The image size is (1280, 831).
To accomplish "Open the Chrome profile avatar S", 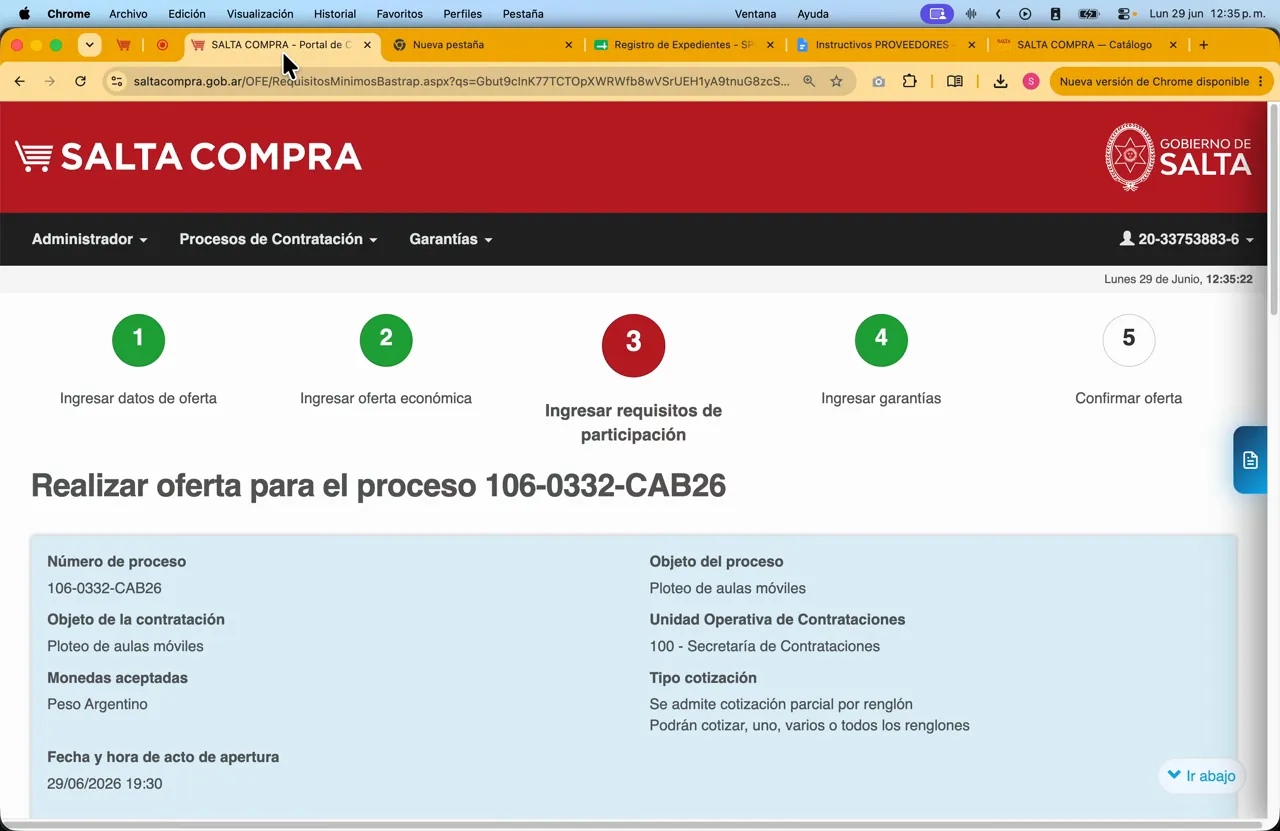I will pyautogui.click(x=1031, y=81).
